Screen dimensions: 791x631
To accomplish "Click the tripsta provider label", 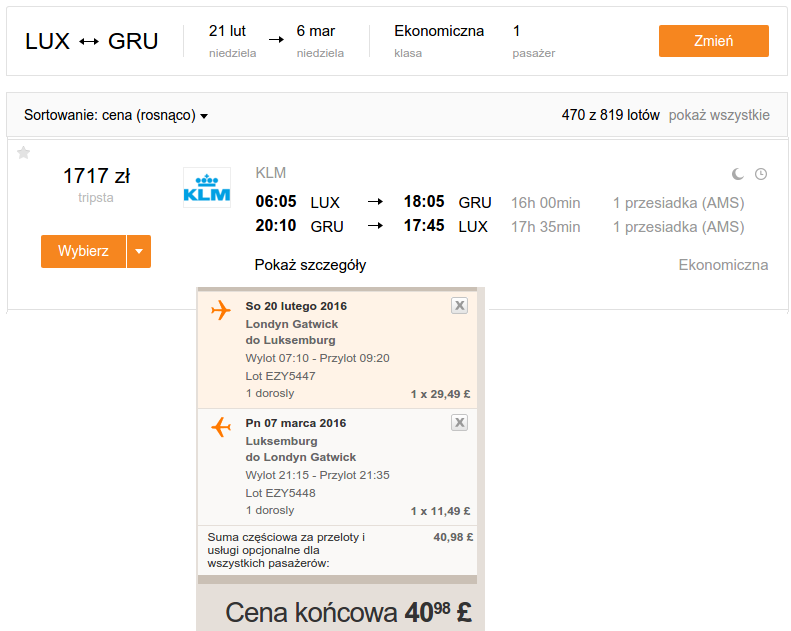I will click(x=96, y=198).
